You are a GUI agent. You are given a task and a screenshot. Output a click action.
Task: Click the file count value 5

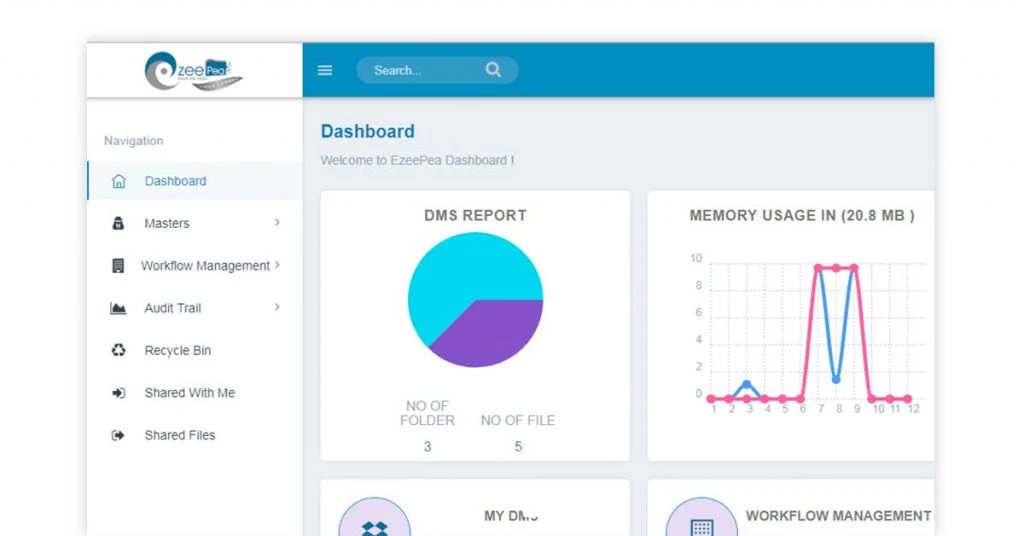(x=518, y=447)
